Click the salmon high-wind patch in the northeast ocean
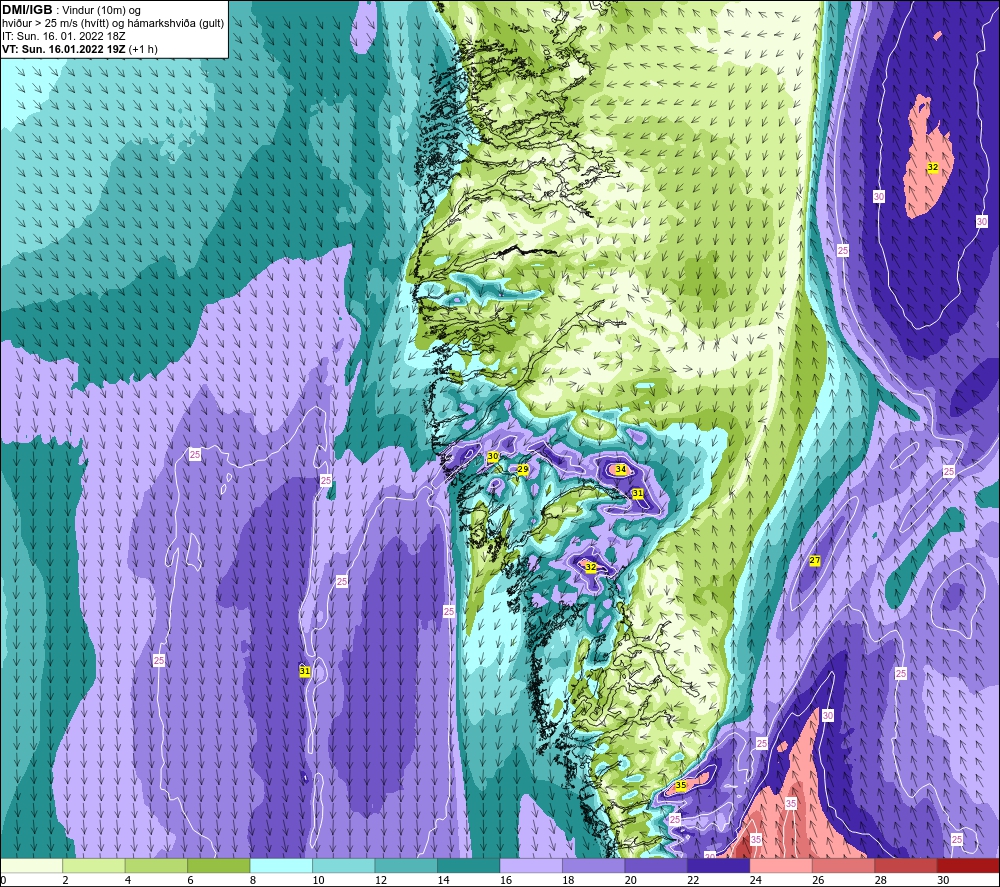This screenshot has width=1000, height=887. 928,156
